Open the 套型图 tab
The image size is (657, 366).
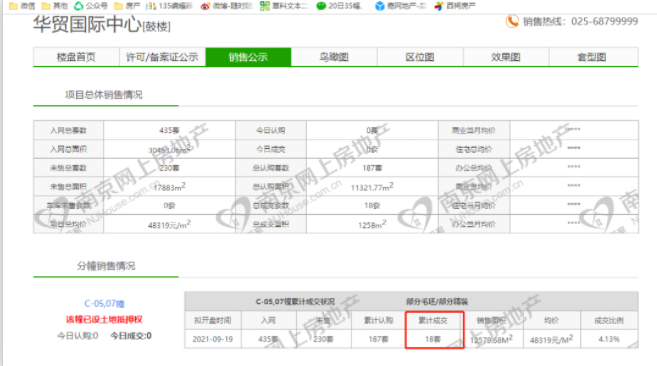pos(593,57)
